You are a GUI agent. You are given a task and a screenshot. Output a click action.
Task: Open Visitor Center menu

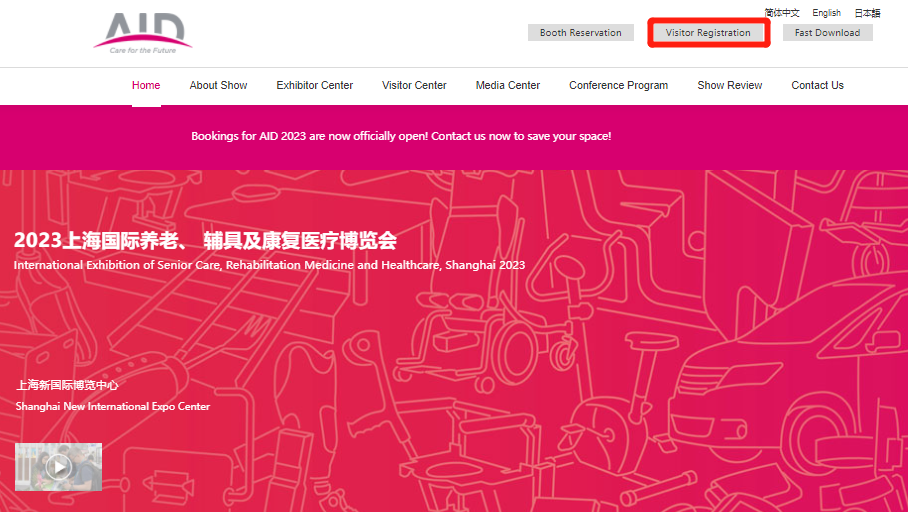click(x=414, y=85)
